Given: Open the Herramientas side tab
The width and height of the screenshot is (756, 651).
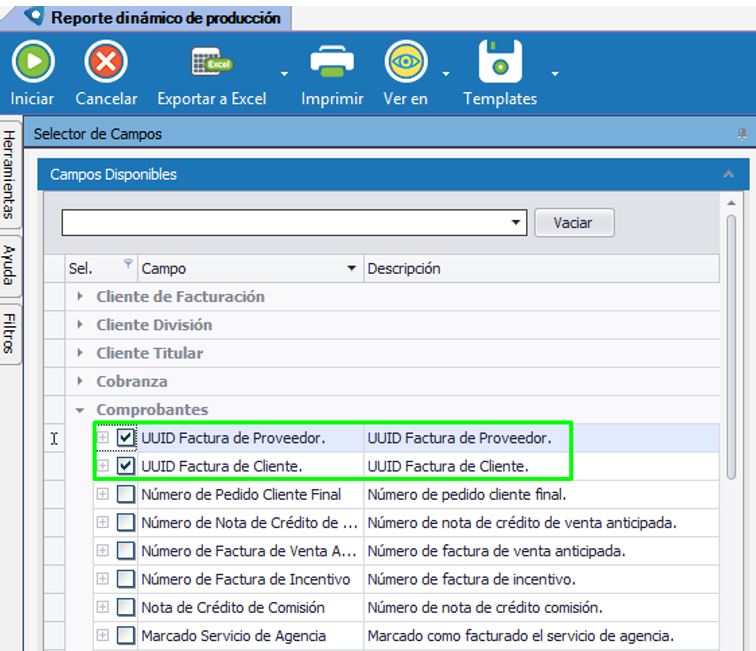Looking at the screenshot, I should [9, 172].
